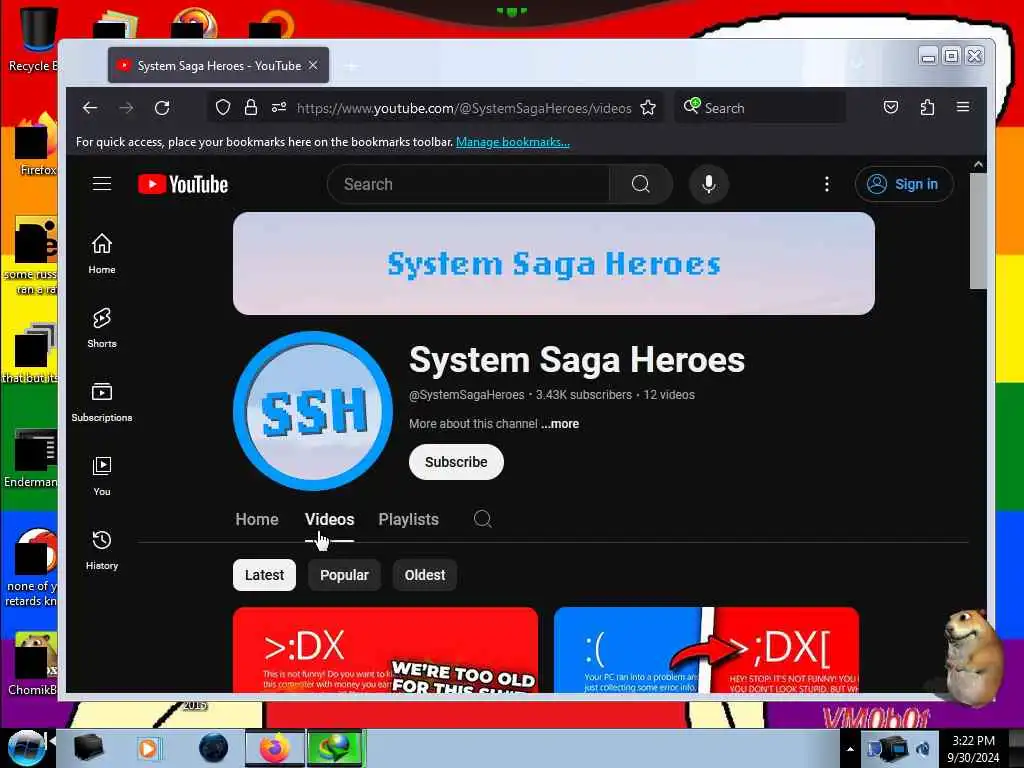Expand channel description with ...more
This screenshot has height=768, width=1024.
[560, 424]
